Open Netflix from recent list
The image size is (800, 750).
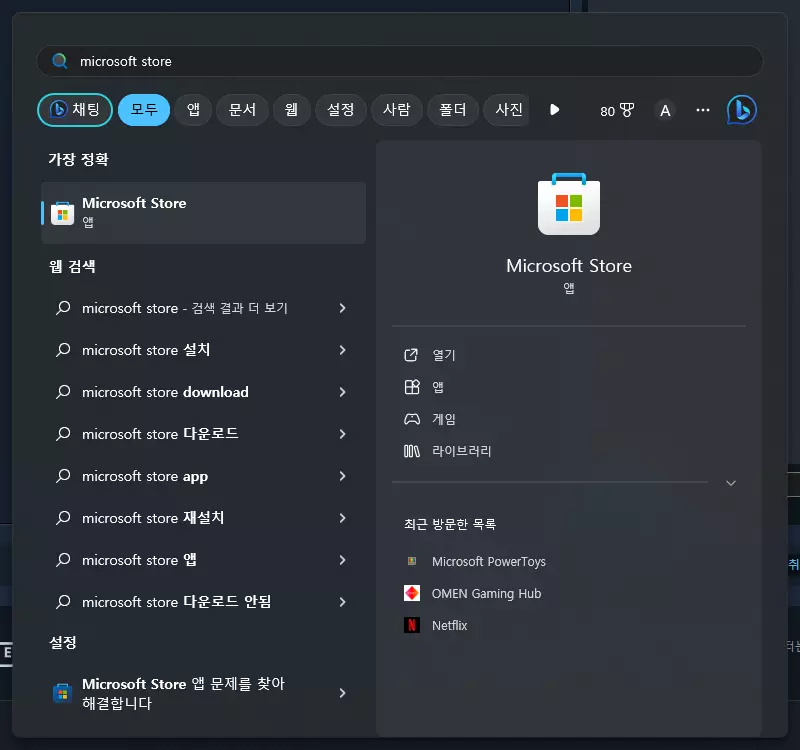point(449,625)
